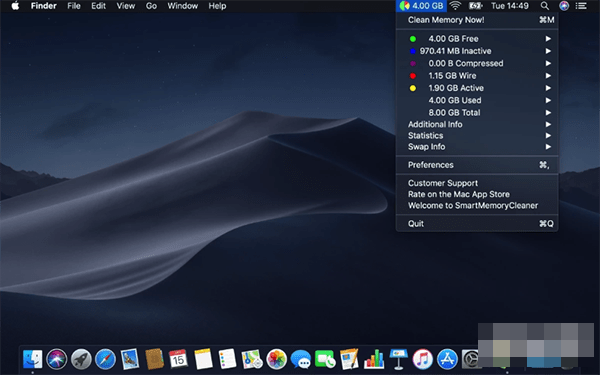Expand the 8.00 GB Total submenu arrow

(548, 112)
